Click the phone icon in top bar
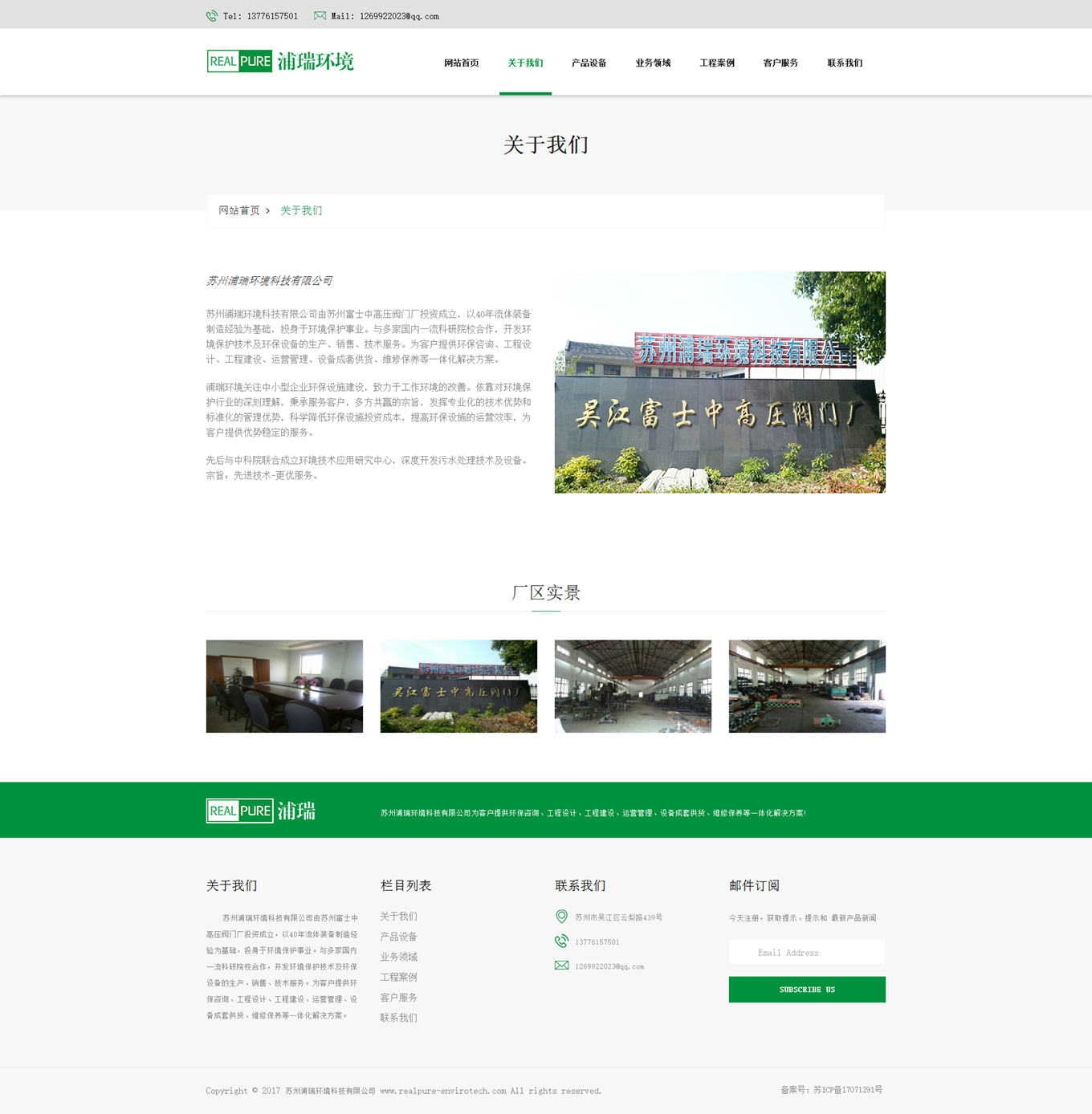Image resolution: width=1092 pixels, height=1114 pixels. coord(212,16)
